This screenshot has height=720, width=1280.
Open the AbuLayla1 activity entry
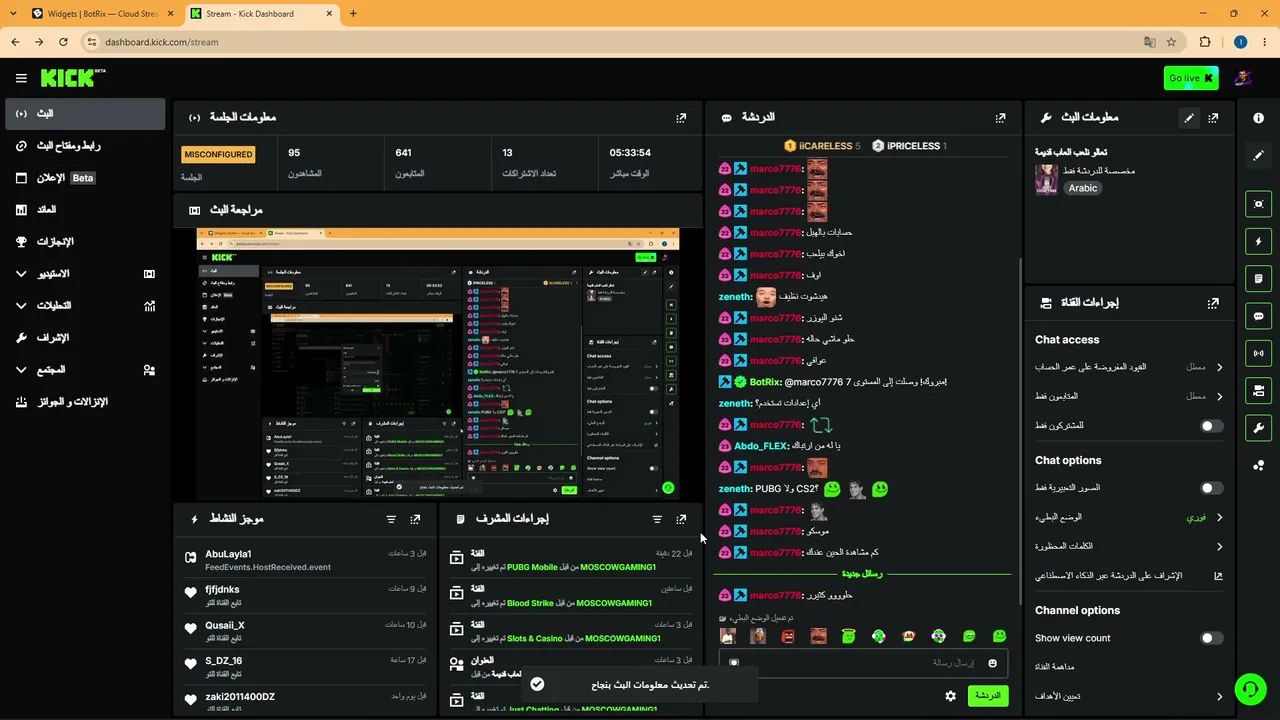click(307, 560)
